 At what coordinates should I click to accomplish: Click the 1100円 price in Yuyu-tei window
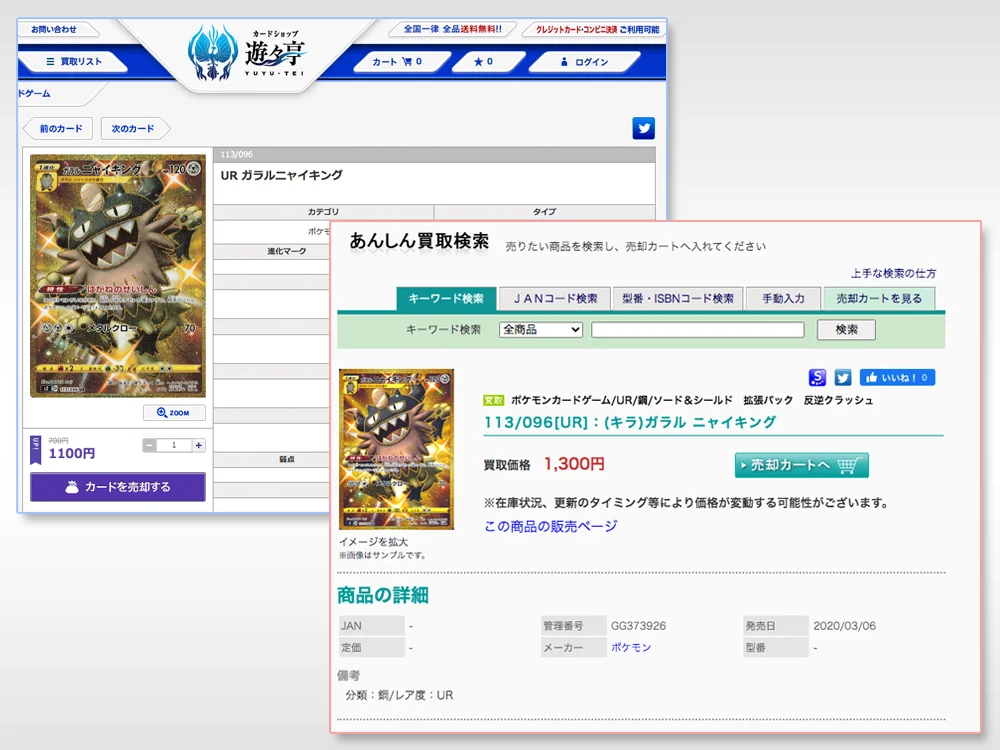pos(71,453)
